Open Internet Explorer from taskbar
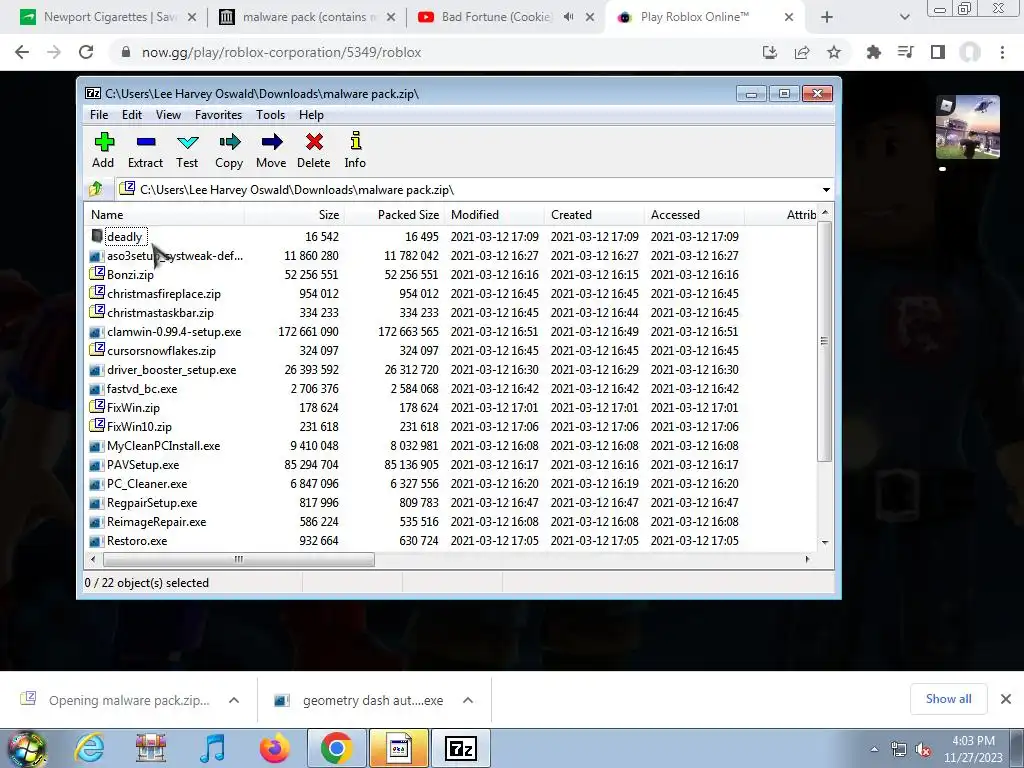 coord(89,748)
